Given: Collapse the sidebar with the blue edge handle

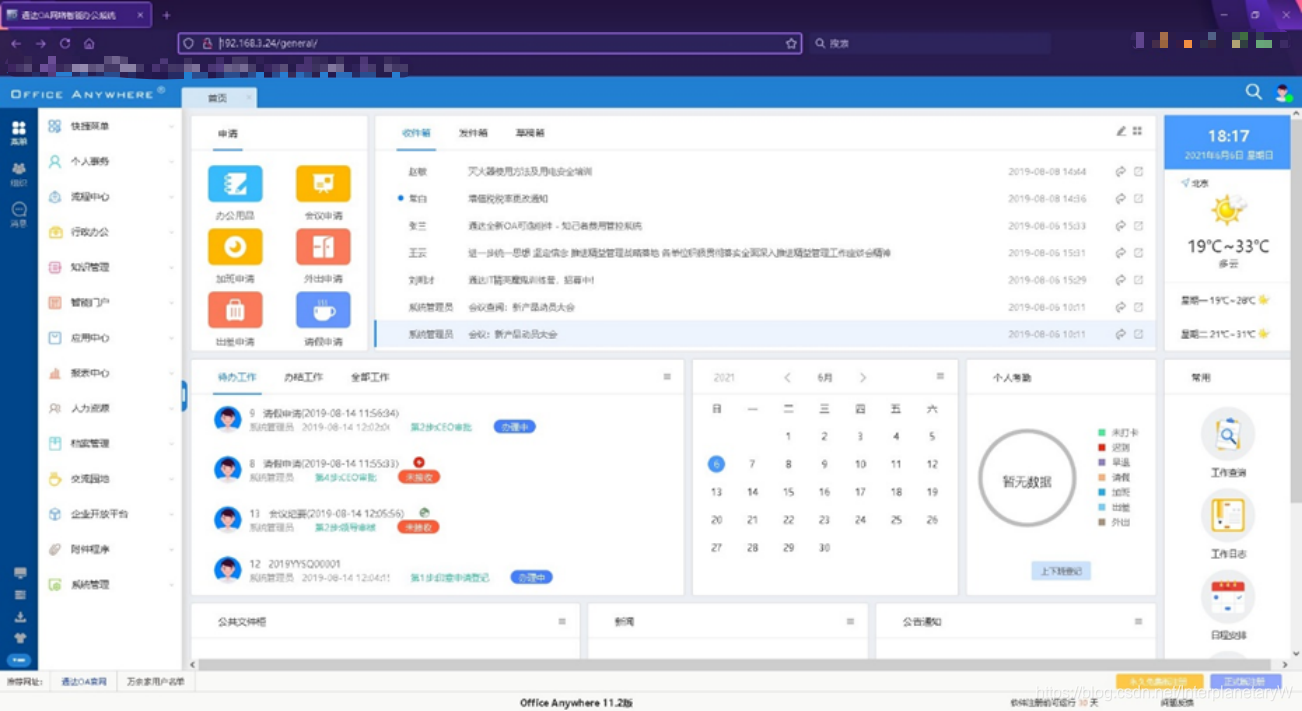Looking at the screenshot, I should [x=184, y=395].
